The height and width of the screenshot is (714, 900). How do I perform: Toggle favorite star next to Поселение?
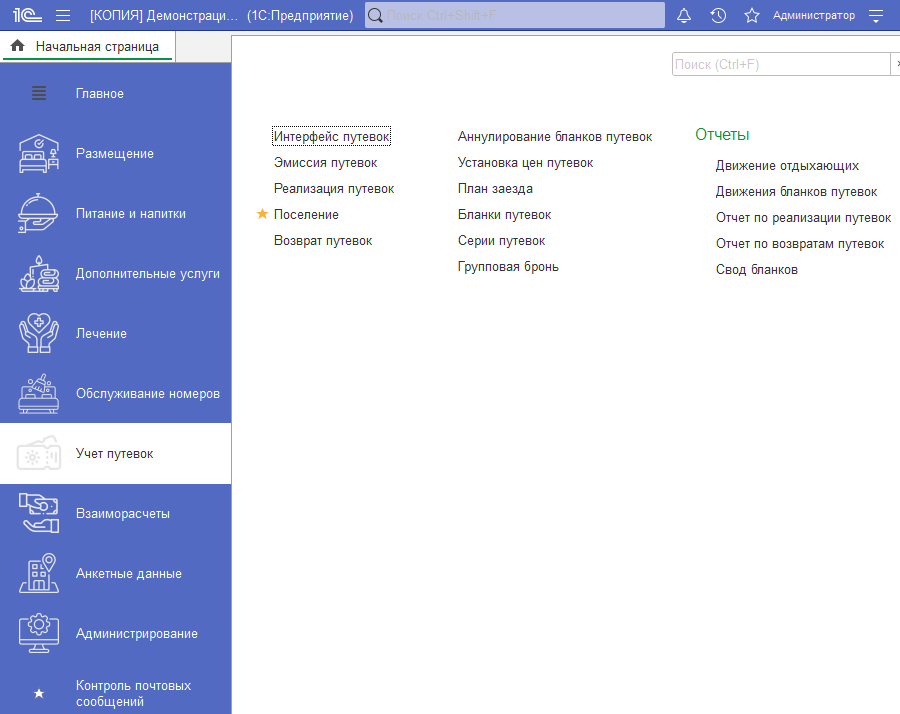point(263,214)
